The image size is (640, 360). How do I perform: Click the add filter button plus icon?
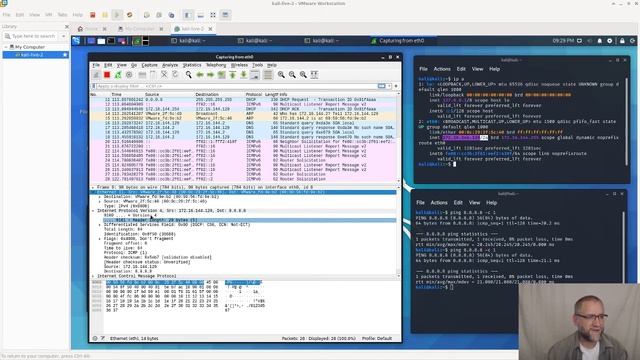[x=396, y=87]
